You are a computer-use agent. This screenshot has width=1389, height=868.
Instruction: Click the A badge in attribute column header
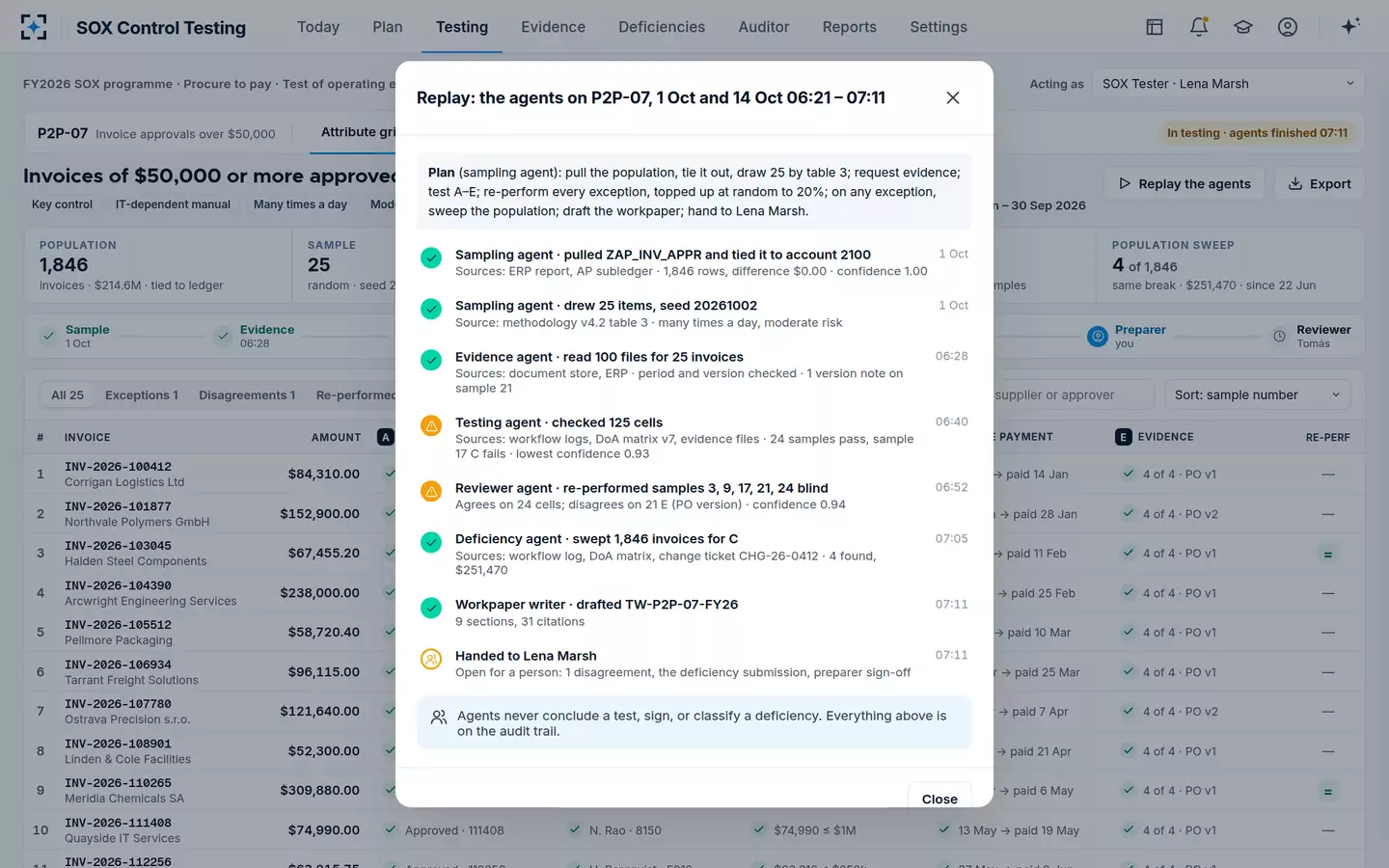(386, 437)
